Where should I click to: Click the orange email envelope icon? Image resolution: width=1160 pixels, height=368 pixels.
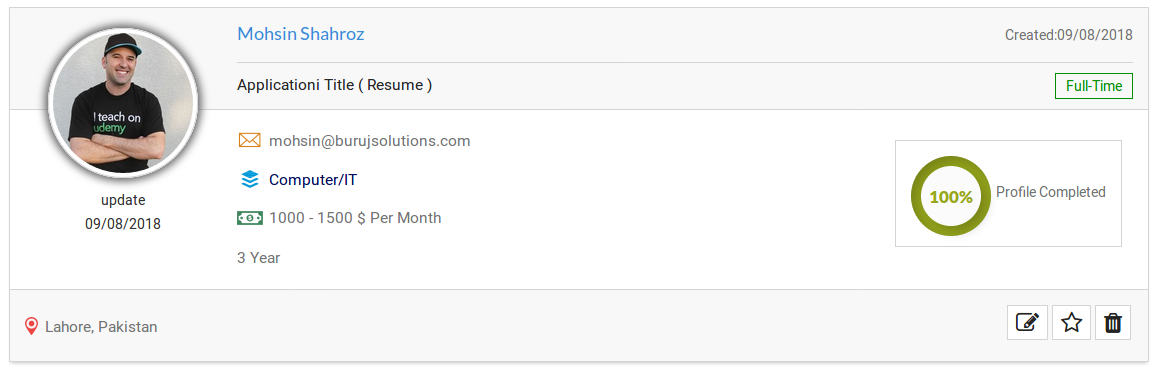(x=250, y=141)
